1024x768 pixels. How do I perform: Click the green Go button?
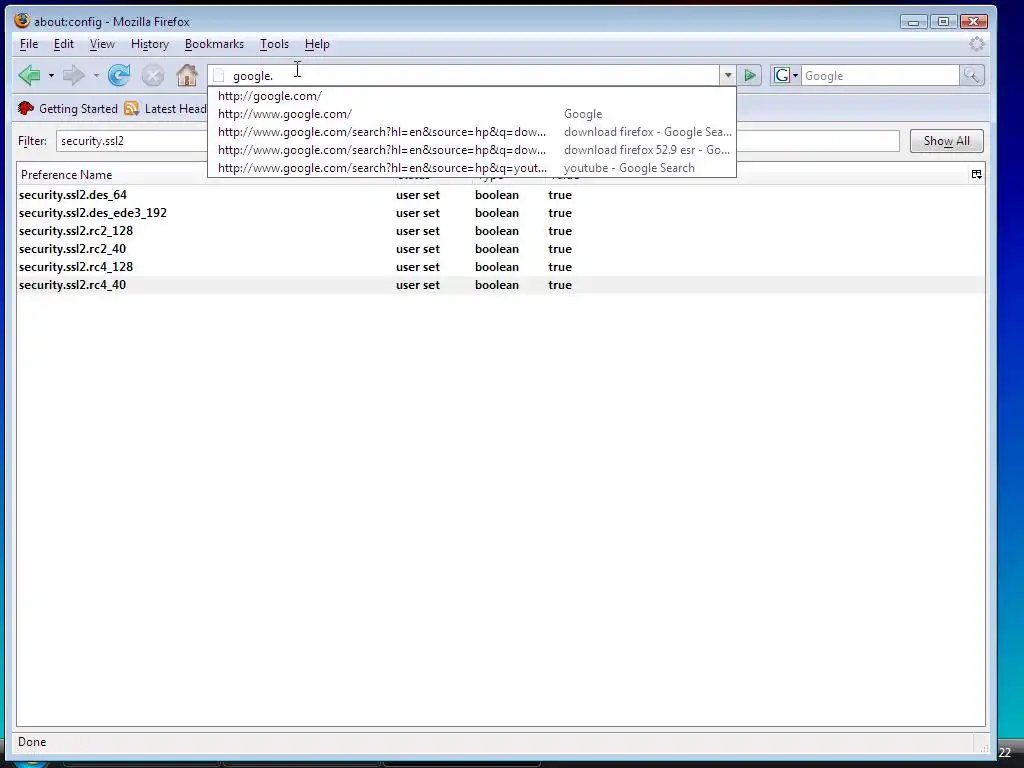tap(750, 76)
